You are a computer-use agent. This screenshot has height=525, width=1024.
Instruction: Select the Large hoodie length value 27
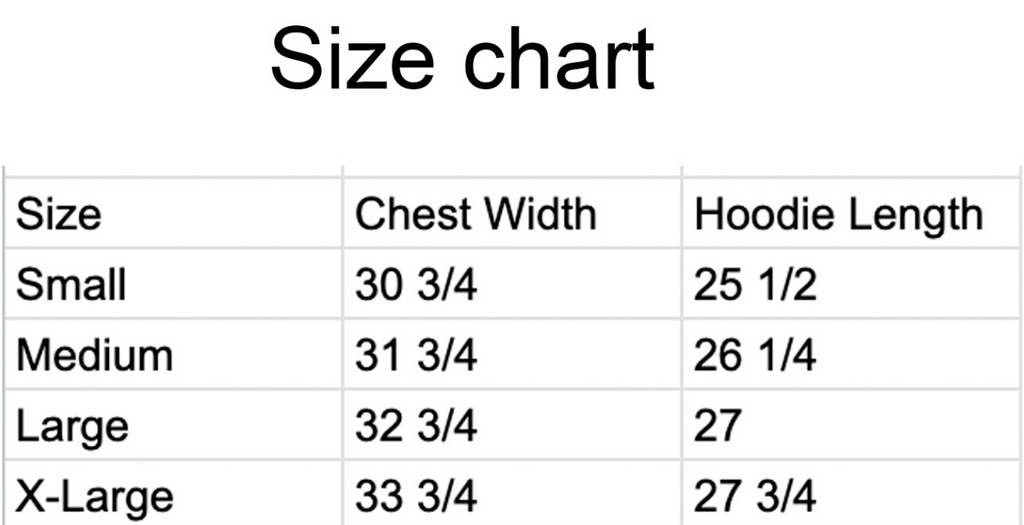pyautogui.click(x=718, y=426)
